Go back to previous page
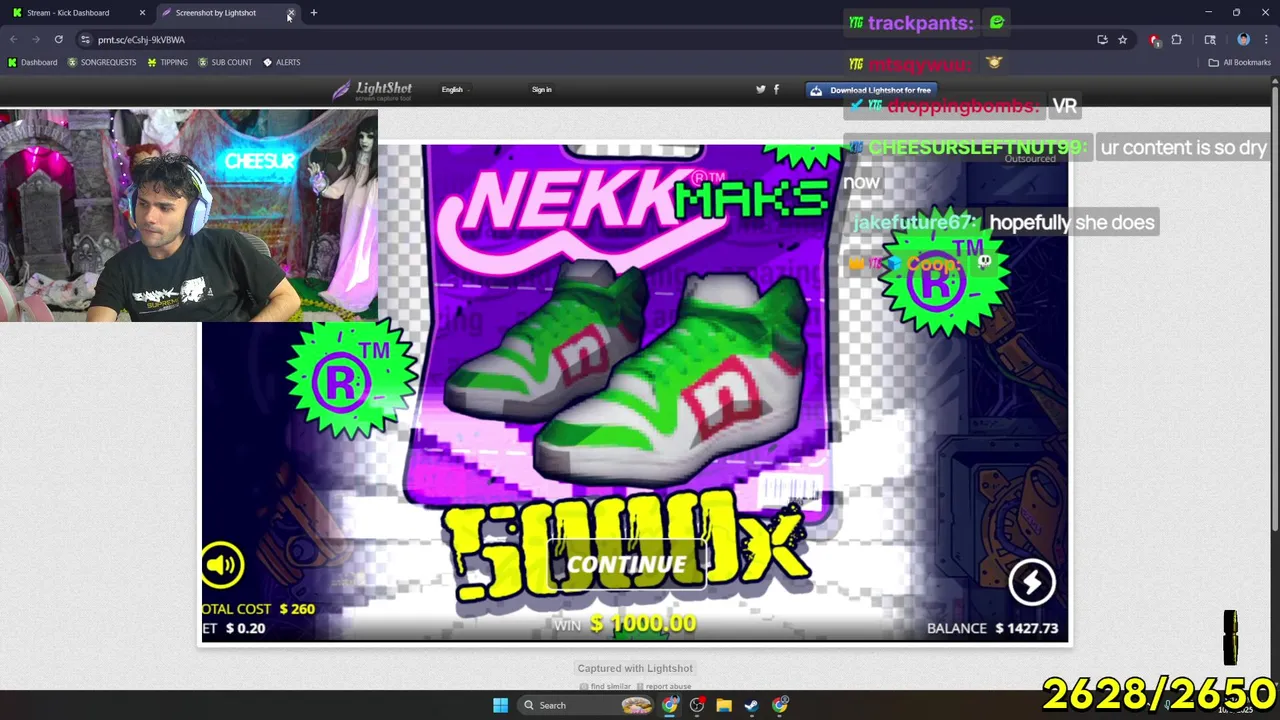Image resolution: width=1280 pixels, height=720 pixels. (14, 40)
